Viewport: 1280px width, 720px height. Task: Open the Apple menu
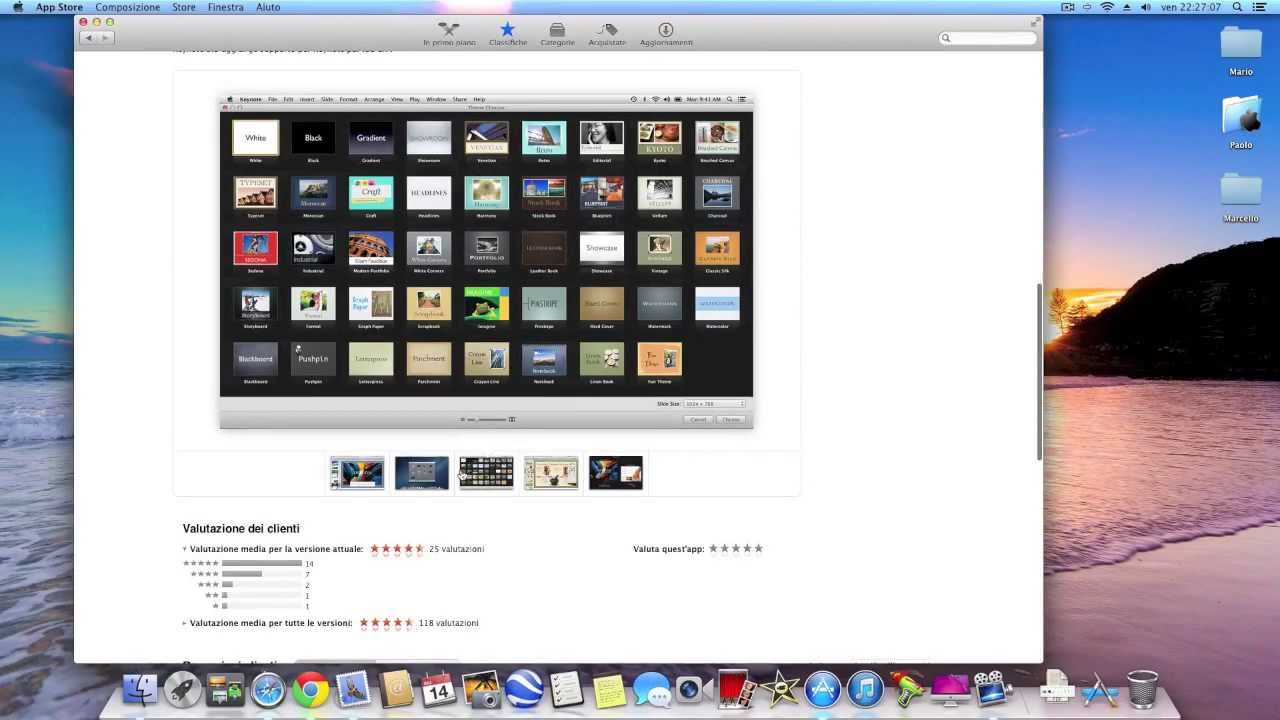coord(17,7)
